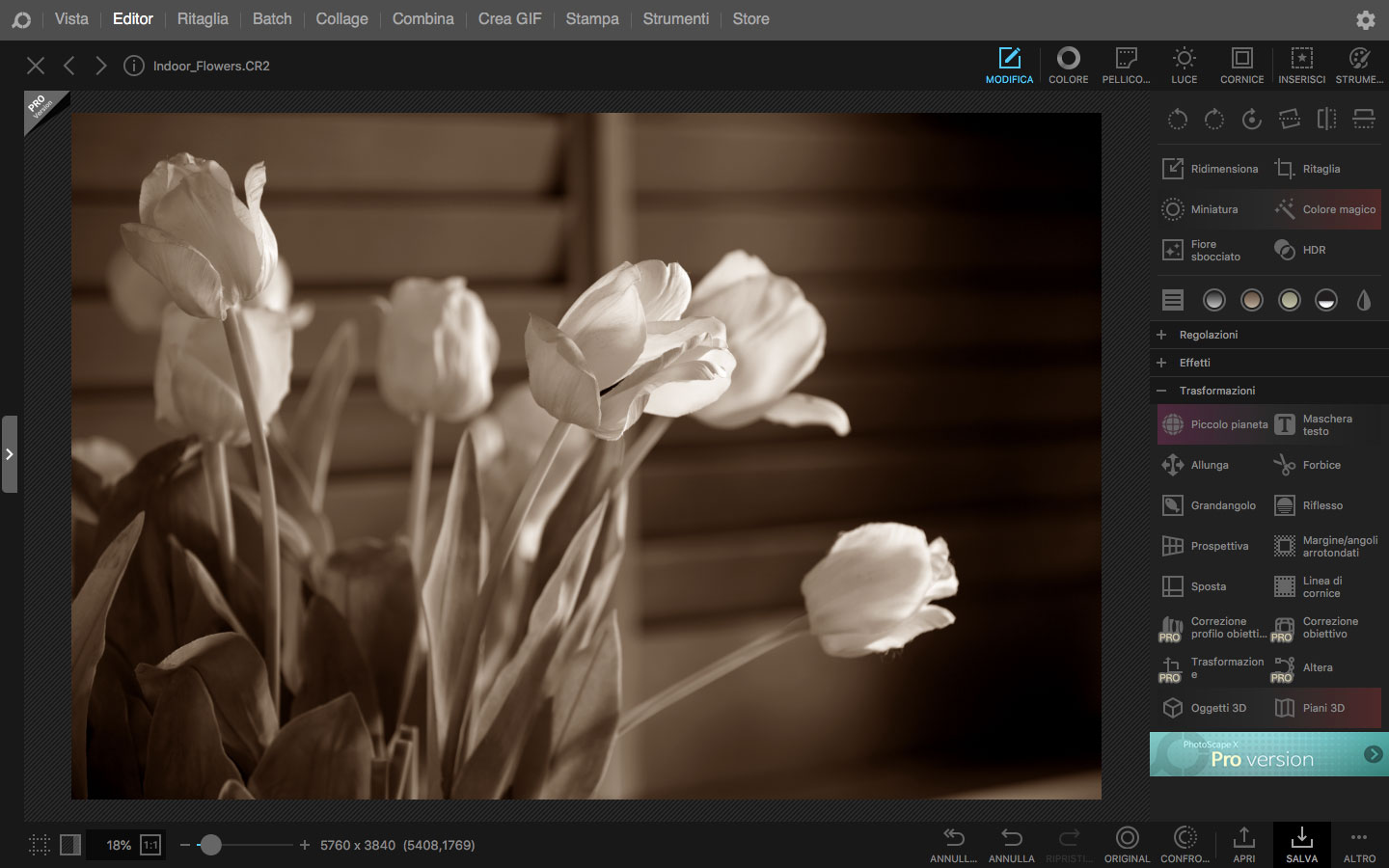1389x868 pixels.
Task: Open the Luce light panel
Action: 1184,66
